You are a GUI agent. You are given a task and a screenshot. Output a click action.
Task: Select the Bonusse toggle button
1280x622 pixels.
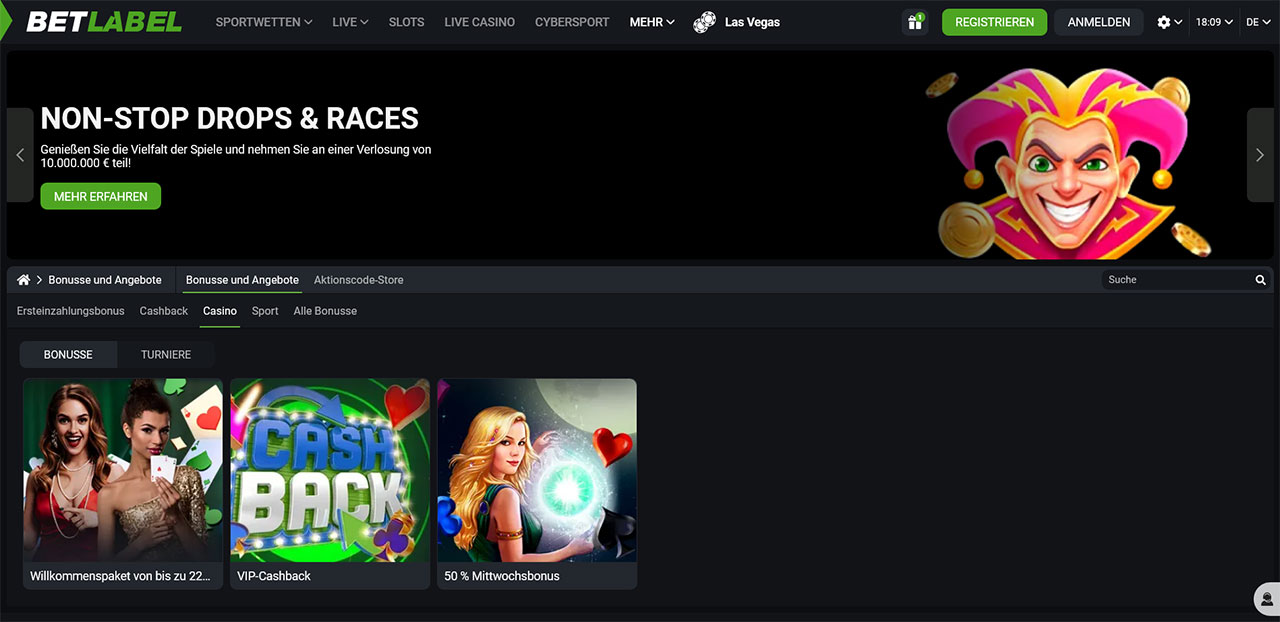pyautogui.click(x=68, y=355)
